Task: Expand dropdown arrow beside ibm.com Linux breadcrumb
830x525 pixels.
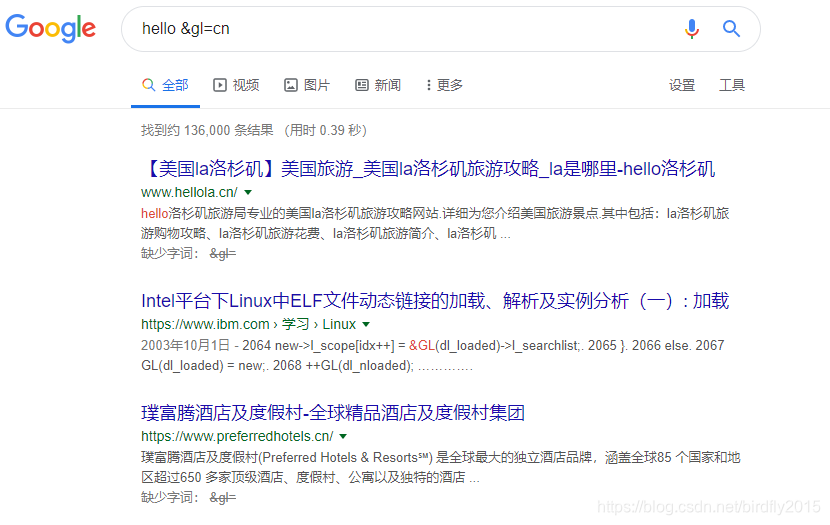Action: coord(366,324)
